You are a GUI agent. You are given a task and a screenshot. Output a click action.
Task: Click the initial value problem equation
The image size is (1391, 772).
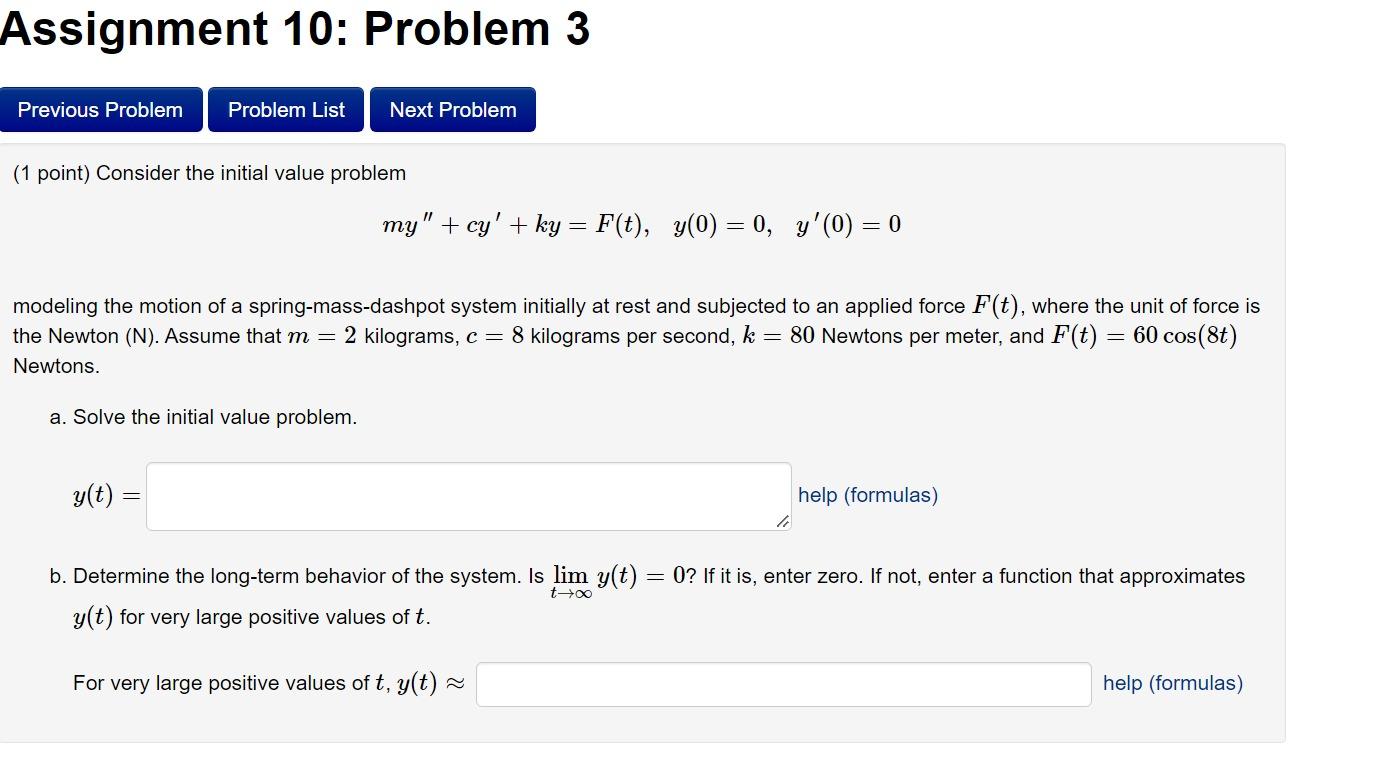(641, 223)
